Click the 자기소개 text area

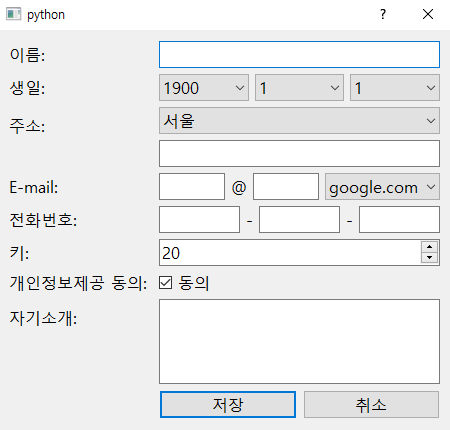point(299,342)
